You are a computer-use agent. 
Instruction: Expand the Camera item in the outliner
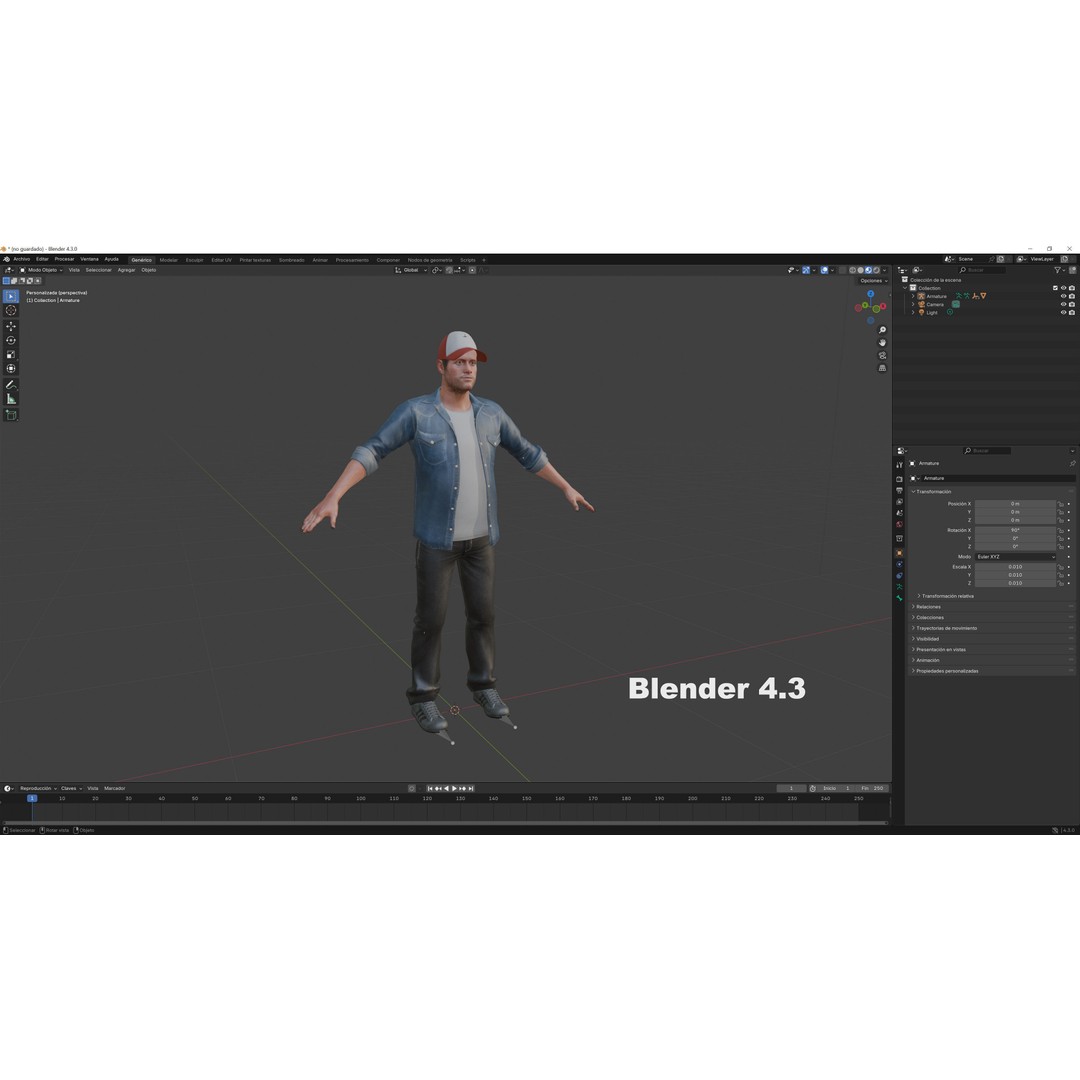click(913, 304)
